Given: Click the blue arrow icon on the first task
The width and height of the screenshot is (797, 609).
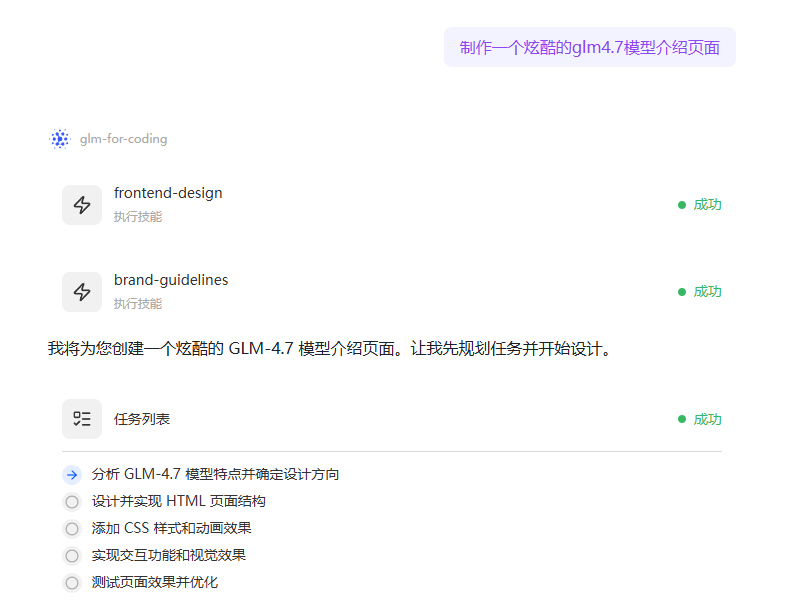Looking at the screenshot, I should pyautogui.click(x=71, y=474).
